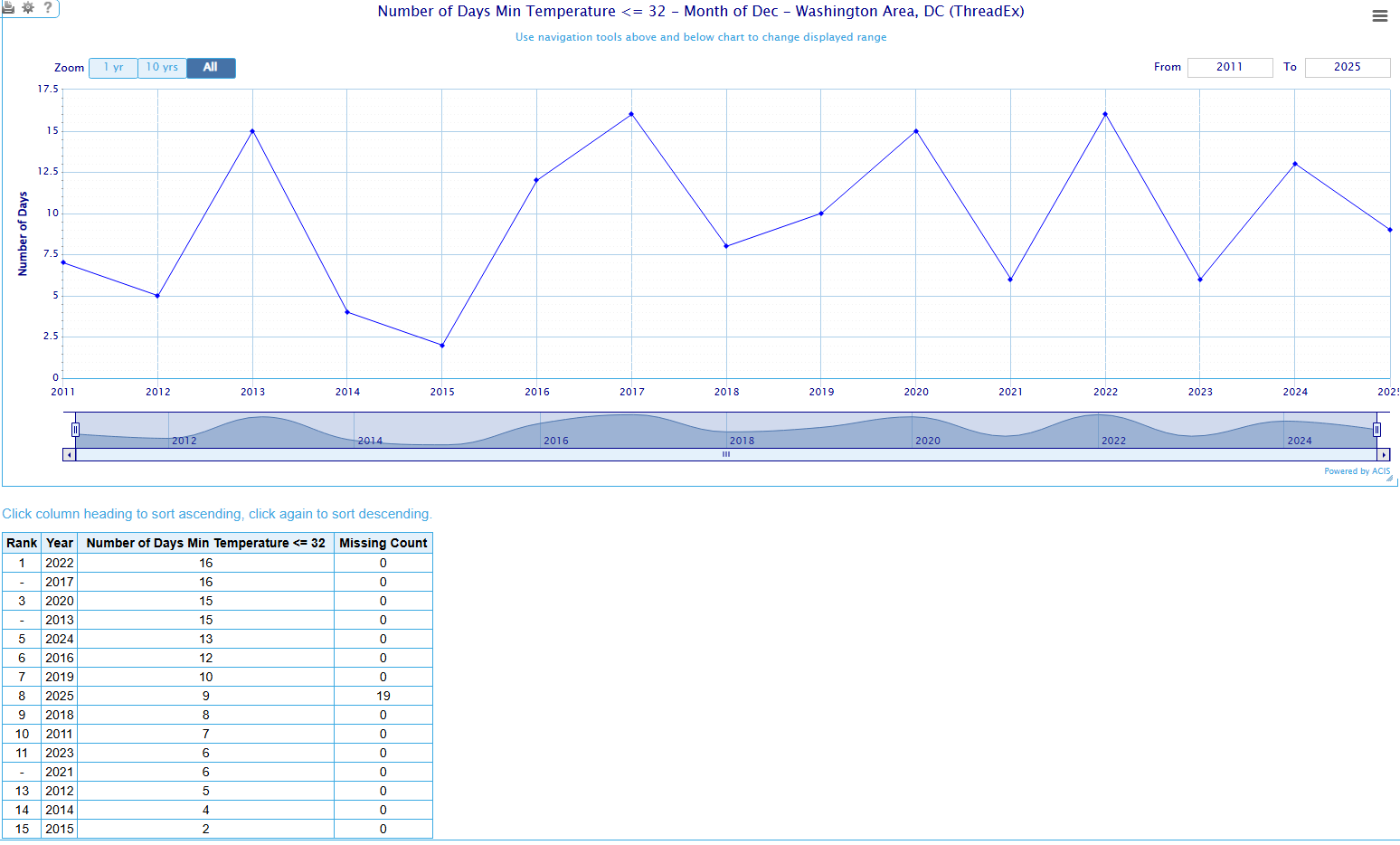This screenshot has width=1400, height=845.
Task: Click the navigator scrollbar center grip
Action: (725, 455)
